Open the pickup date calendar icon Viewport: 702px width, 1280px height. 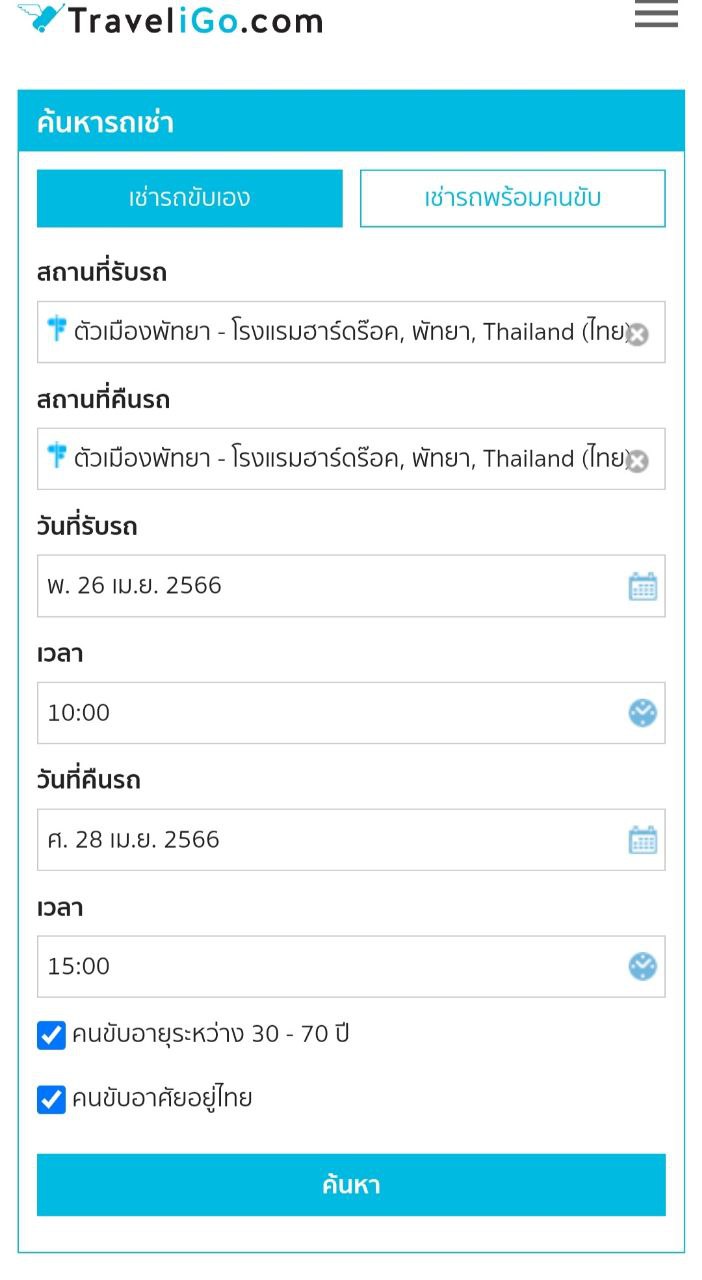pos(642,586)
